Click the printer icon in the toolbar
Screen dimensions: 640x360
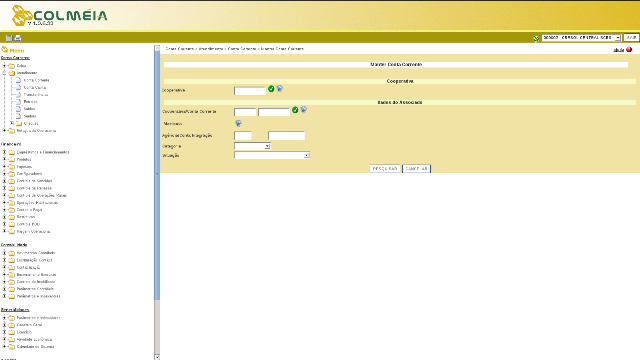pyautogui.click(x=18, y=38)
